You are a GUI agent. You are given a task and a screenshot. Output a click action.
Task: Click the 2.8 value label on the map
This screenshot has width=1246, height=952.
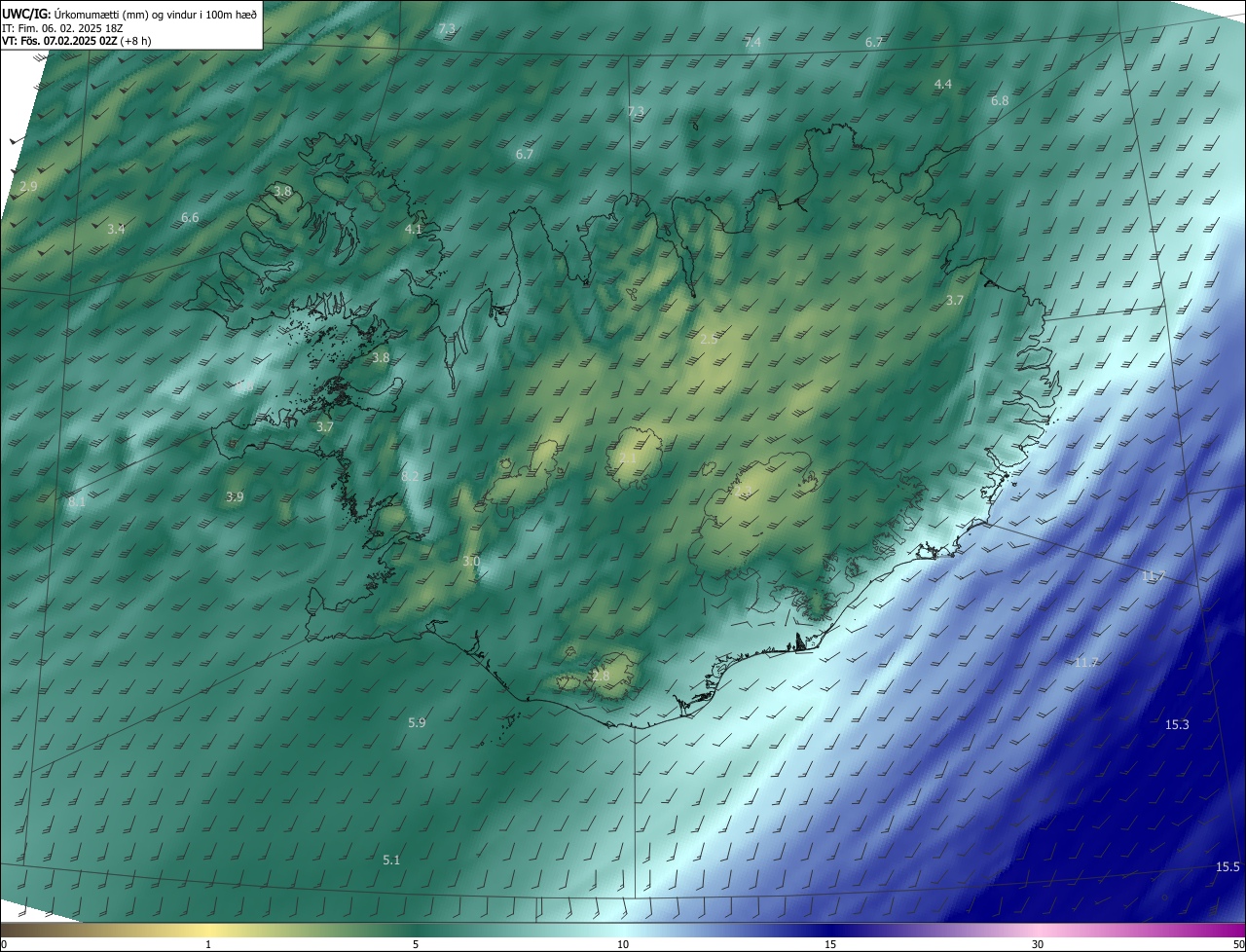coord(601,676)
